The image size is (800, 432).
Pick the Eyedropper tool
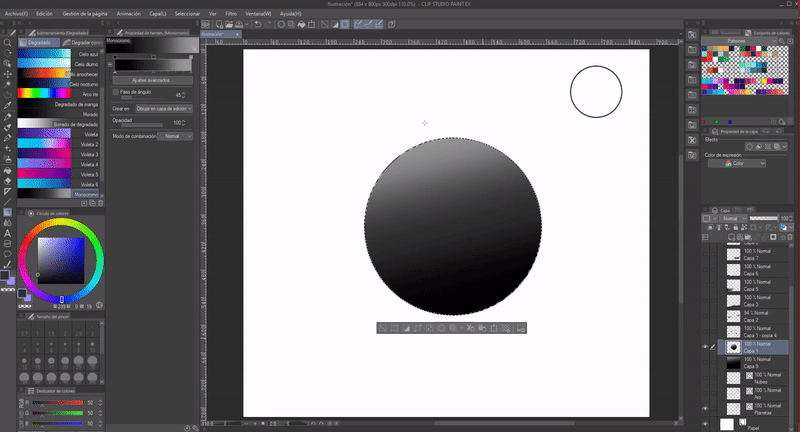(8, 104)
